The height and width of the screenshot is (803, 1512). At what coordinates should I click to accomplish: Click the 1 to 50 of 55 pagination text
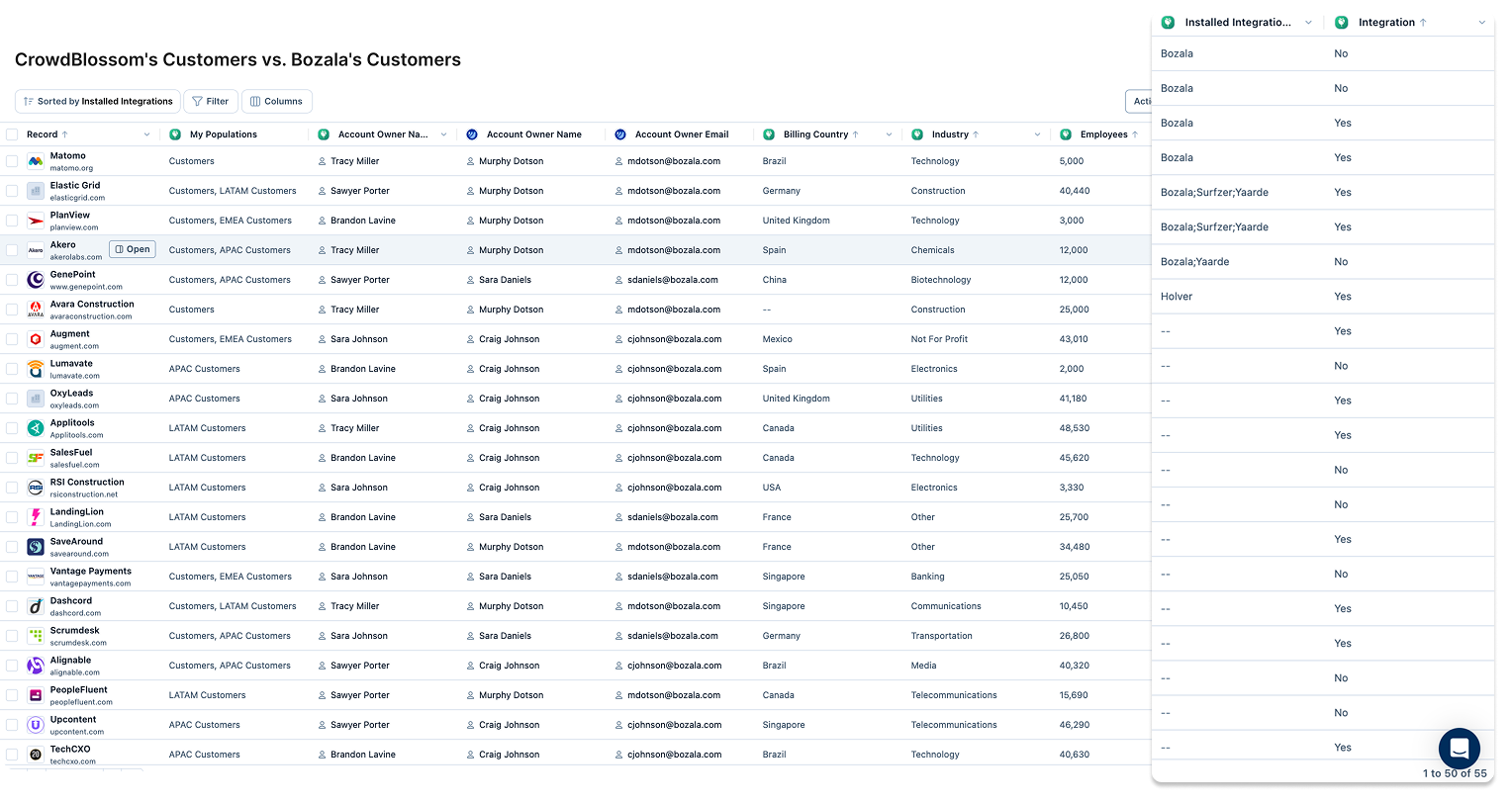[x=1455, y=773]
